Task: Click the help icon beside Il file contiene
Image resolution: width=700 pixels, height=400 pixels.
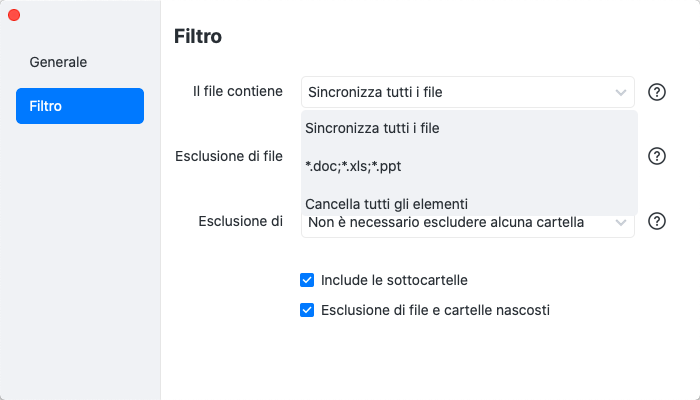Action: coord(657,92)
